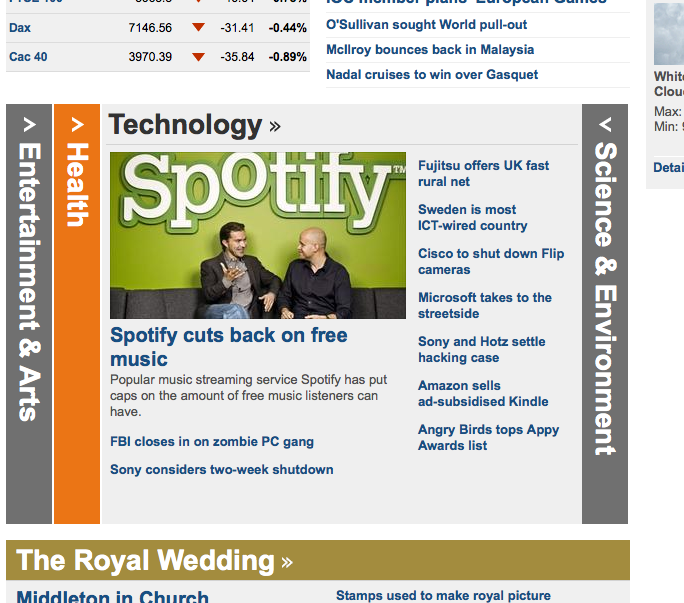This screenshot has width=684, height=603.
Task: Open 'Sony and Hotz settle hacking case'
Action: tap(482, 349)
